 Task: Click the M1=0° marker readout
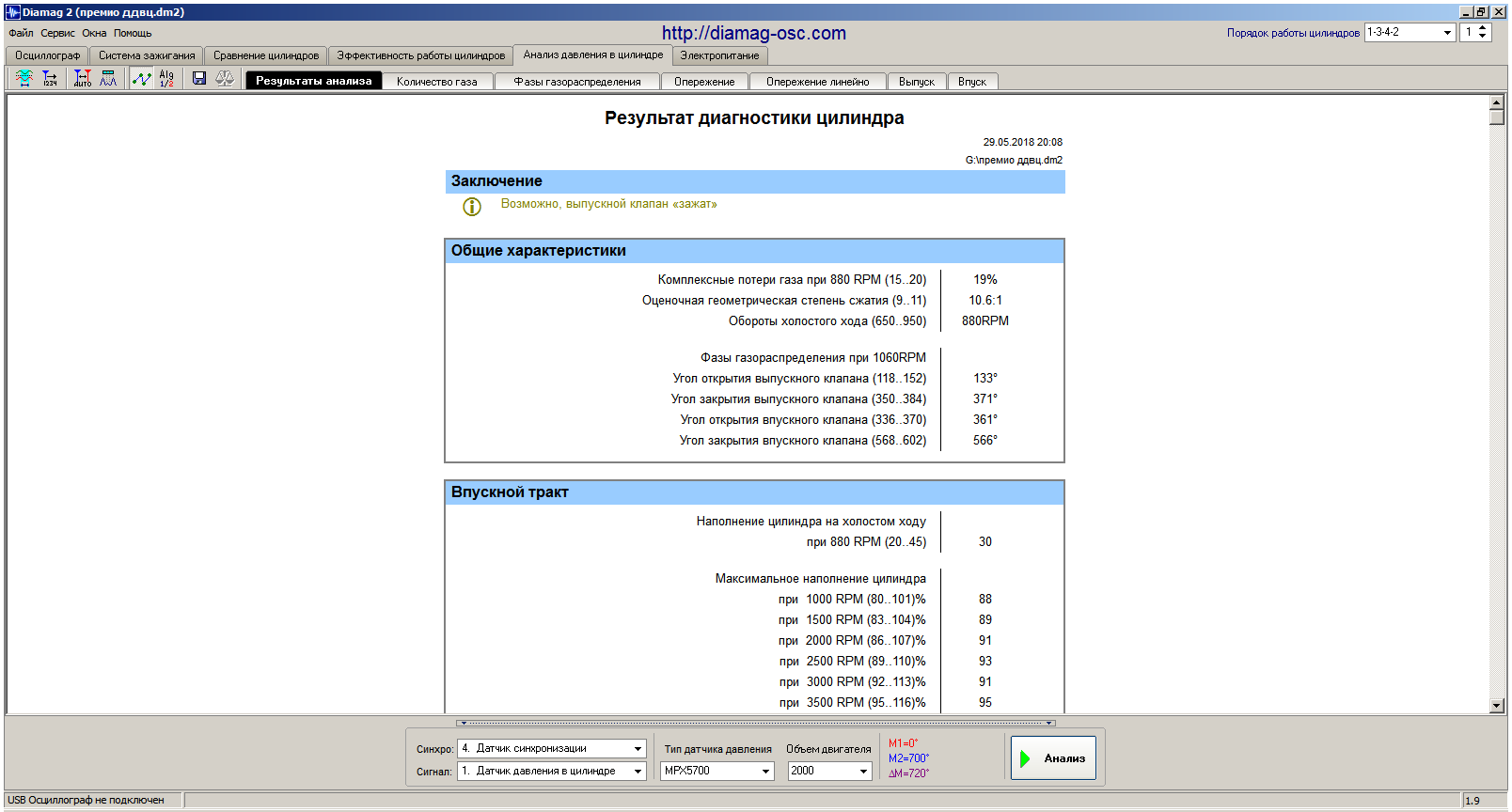point(904,743)
